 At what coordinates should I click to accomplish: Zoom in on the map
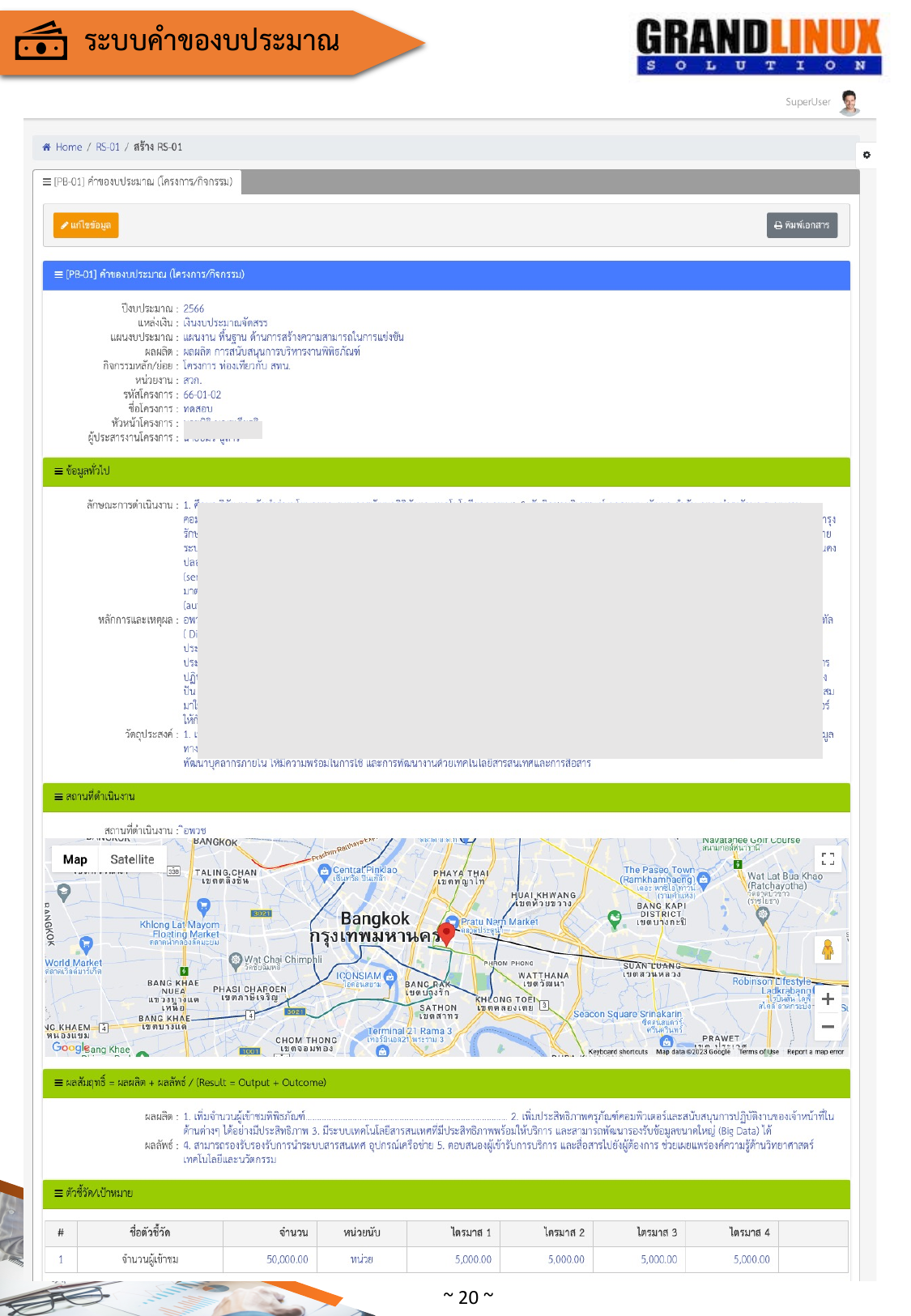(x=828, y=999)
